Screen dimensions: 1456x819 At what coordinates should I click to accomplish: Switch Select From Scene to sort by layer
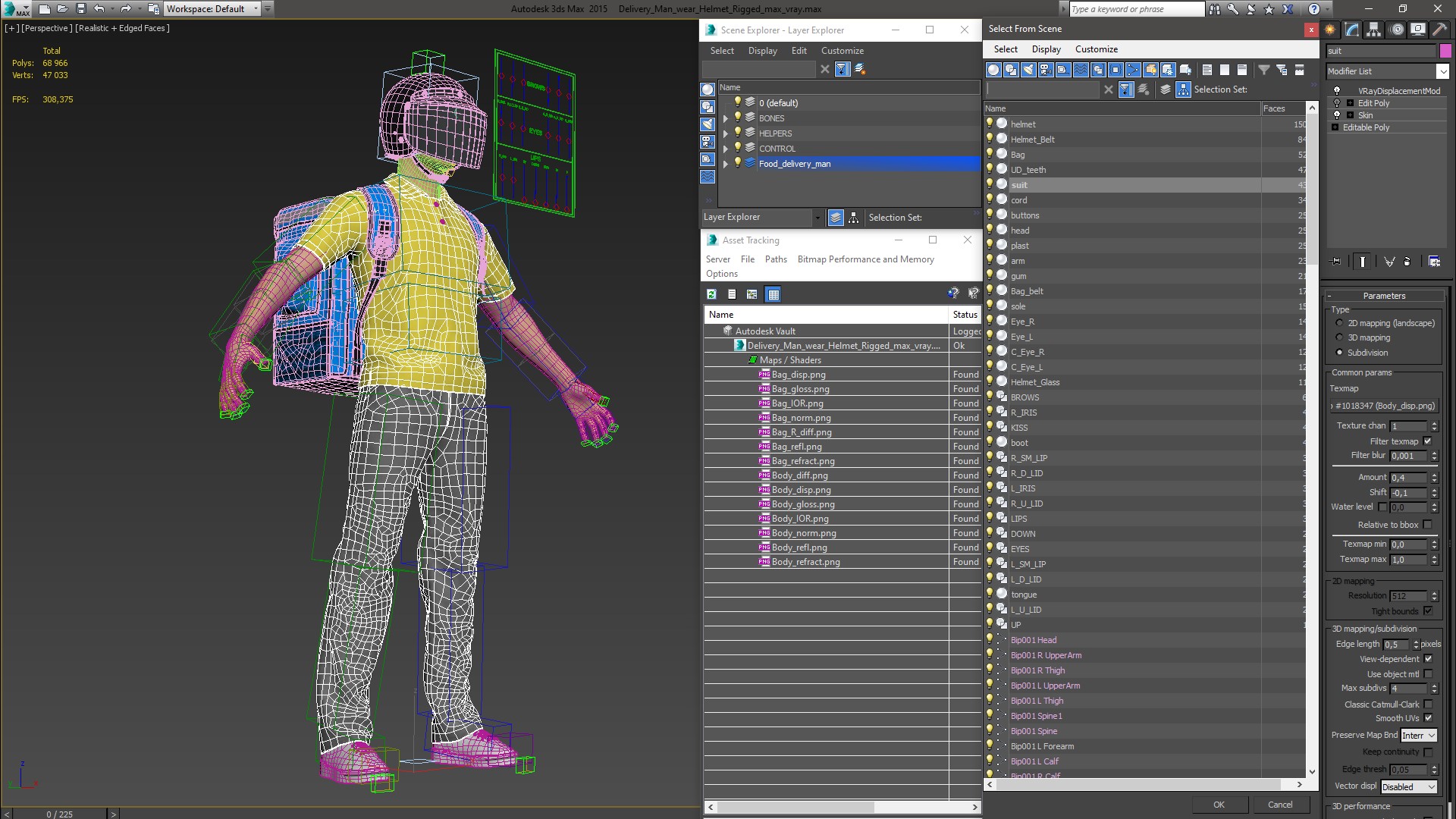(1166, 89)
